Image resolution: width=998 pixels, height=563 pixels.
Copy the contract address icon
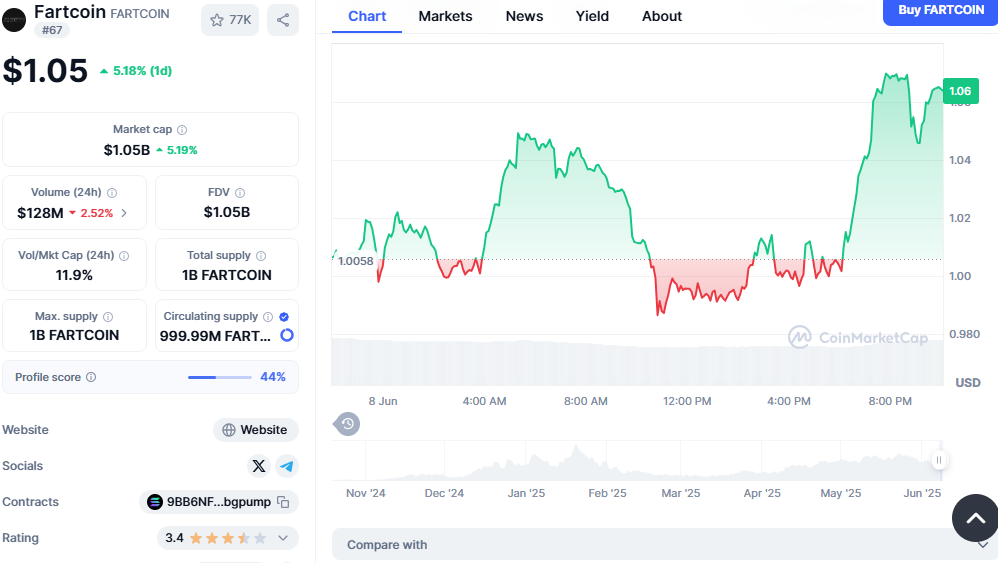(x=283, y=503)
